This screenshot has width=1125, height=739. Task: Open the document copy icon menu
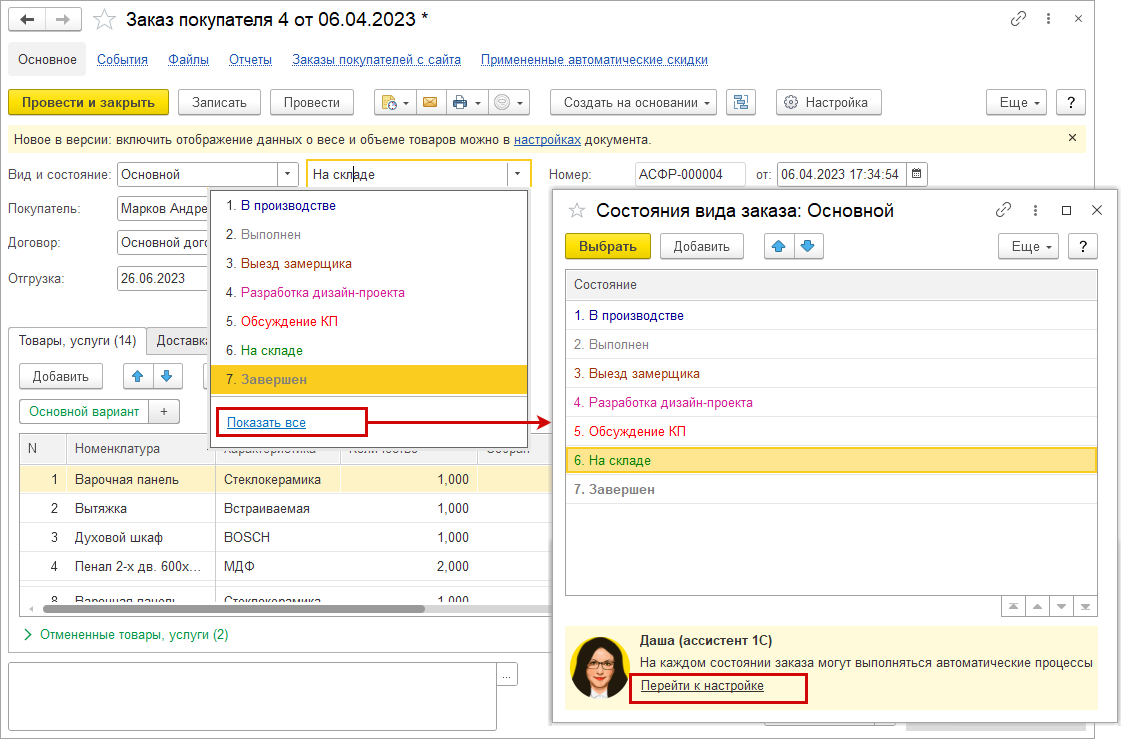395,103
